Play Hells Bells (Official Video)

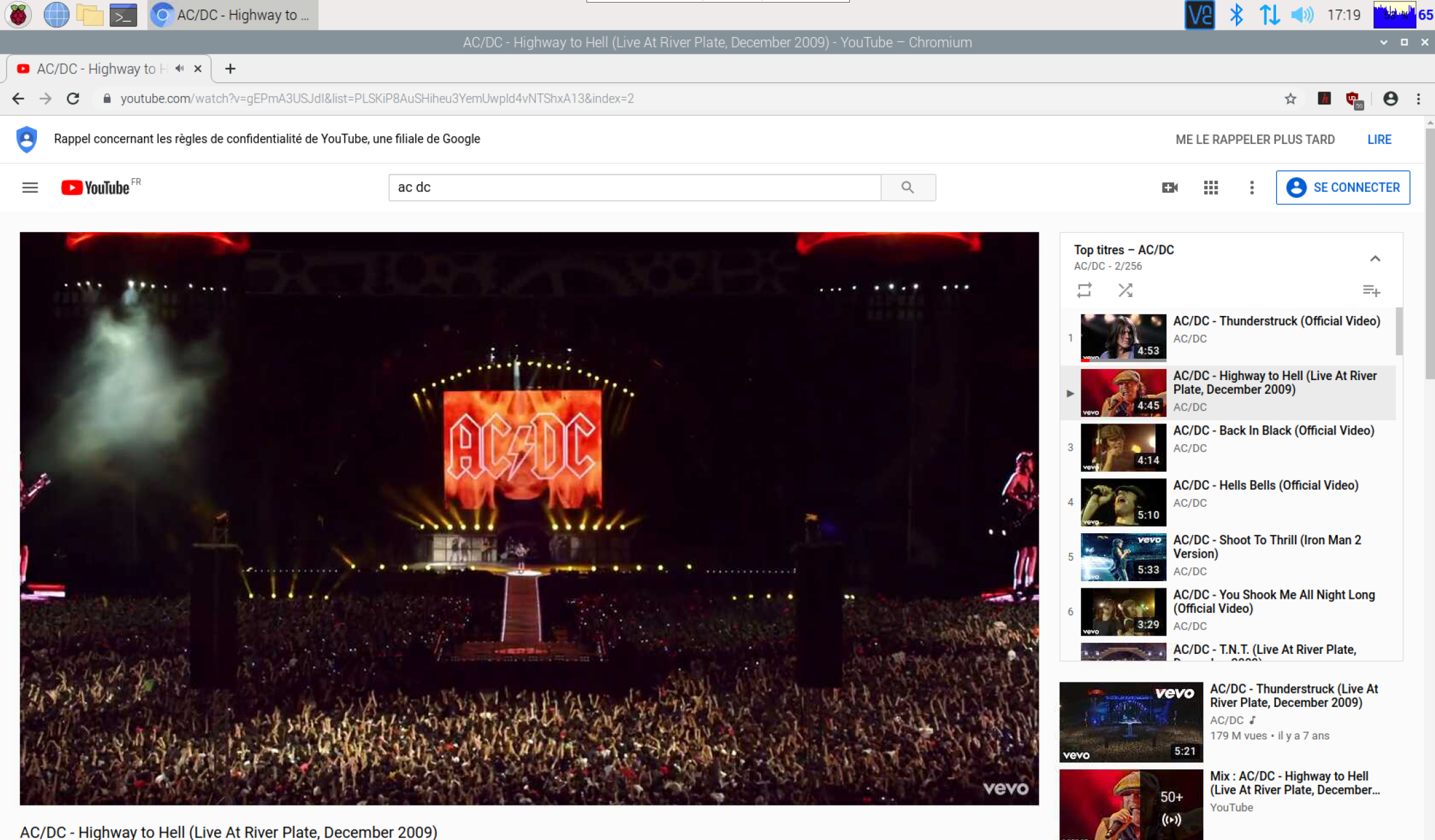pos(1265,485)
